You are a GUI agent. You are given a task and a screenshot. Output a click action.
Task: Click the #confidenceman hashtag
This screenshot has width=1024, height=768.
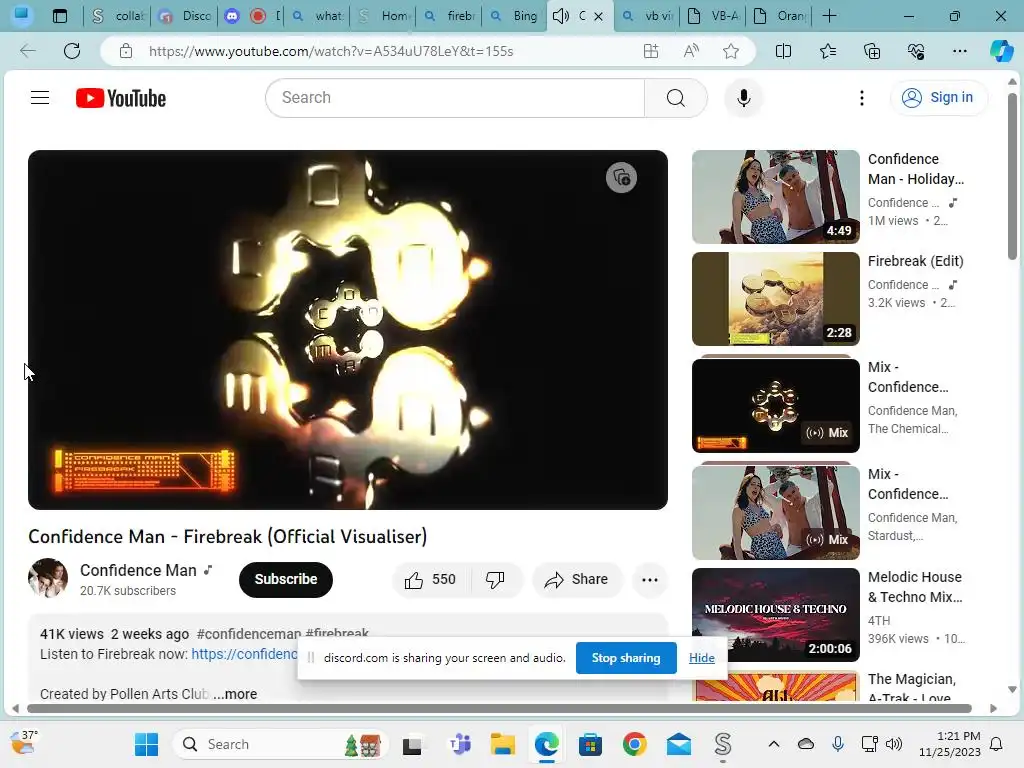click(249, 633)
